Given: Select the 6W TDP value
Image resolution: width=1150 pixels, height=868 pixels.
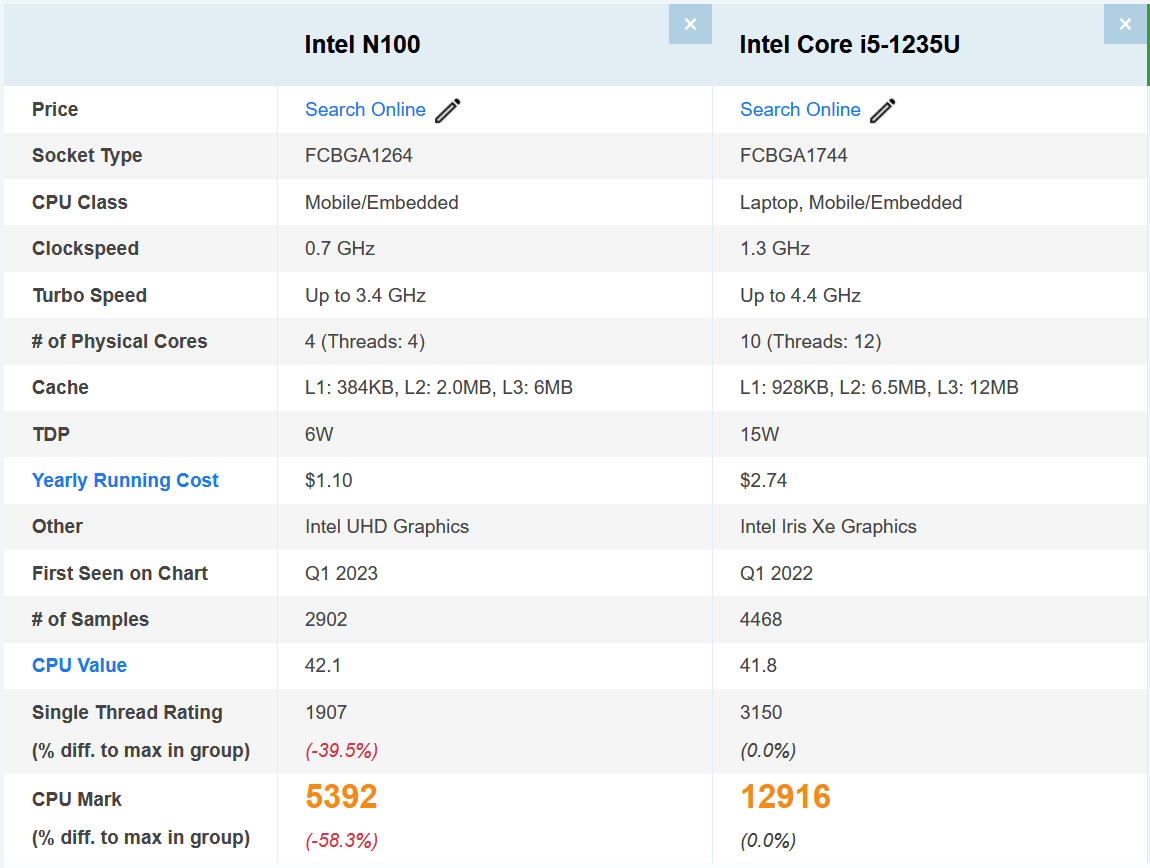Looking at the screenshot, I should click(319, 434).
